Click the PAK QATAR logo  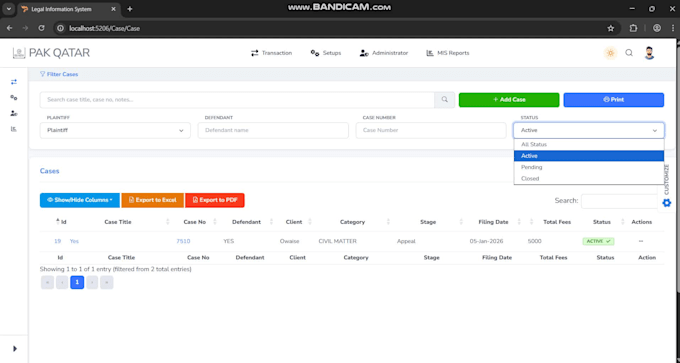tap(51, 53)
